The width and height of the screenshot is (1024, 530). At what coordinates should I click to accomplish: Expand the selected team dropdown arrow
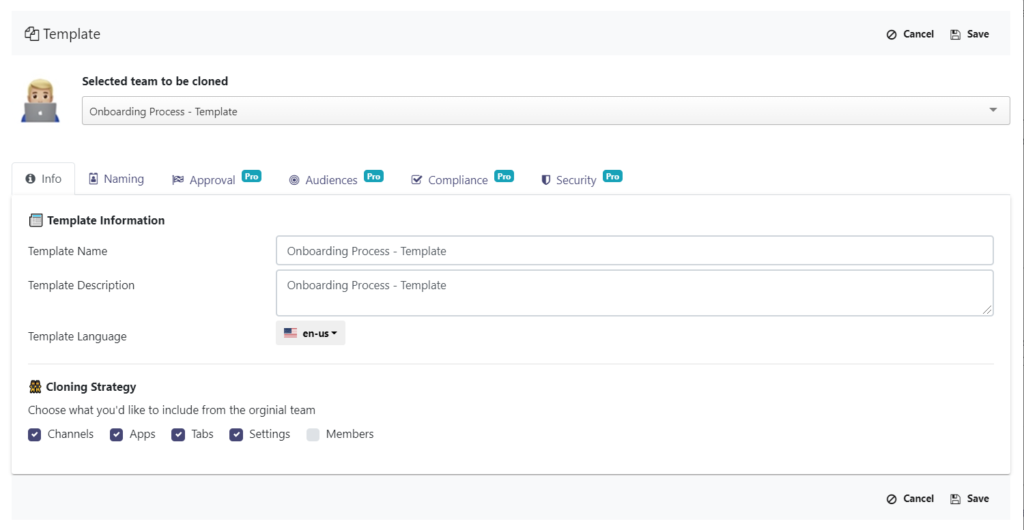[x=993, y=110]
